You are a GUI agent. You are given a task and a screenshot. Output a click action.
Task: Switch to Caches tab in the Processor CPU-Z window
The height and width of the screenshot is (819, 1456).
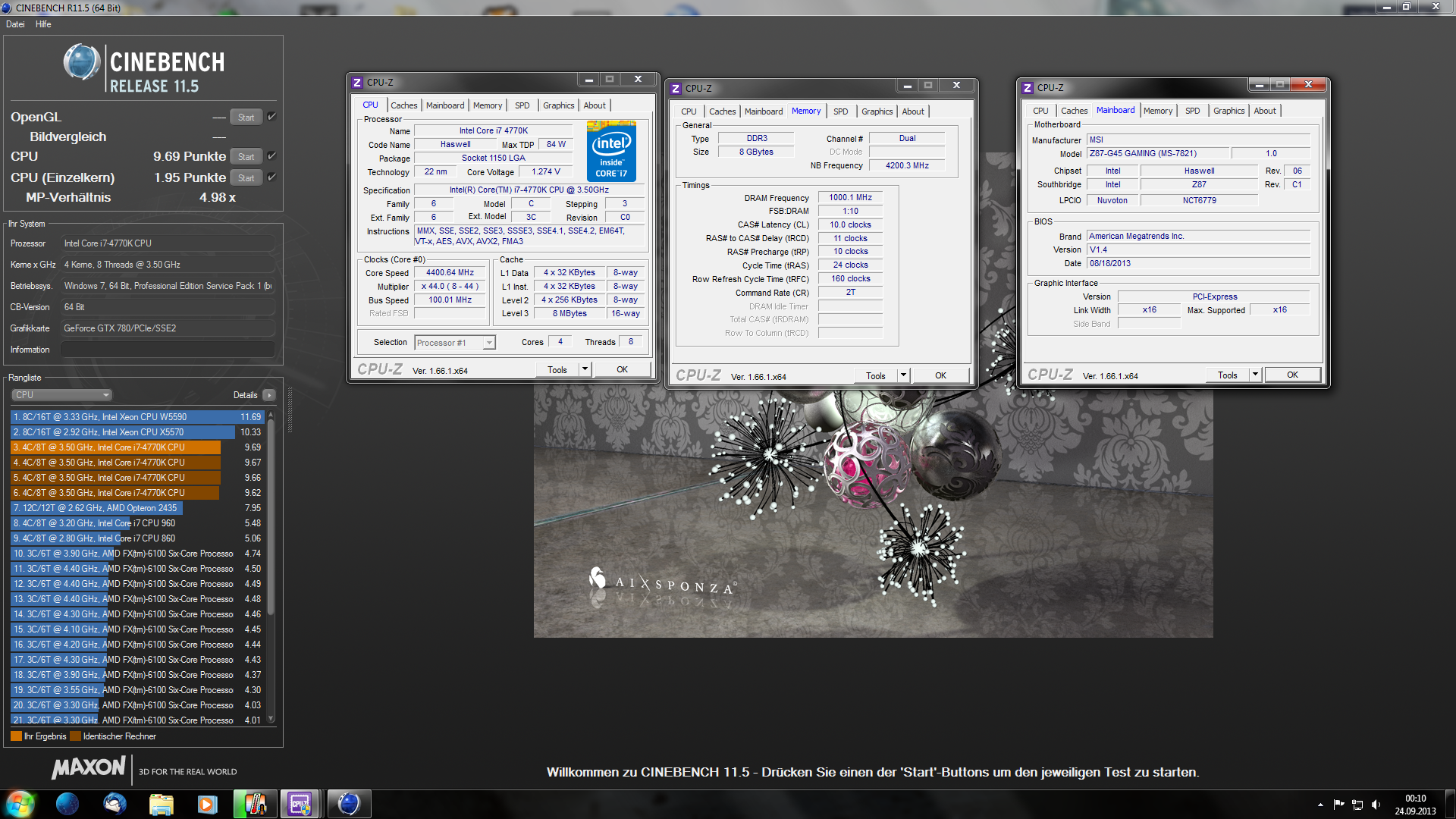[x=404, y=105]
